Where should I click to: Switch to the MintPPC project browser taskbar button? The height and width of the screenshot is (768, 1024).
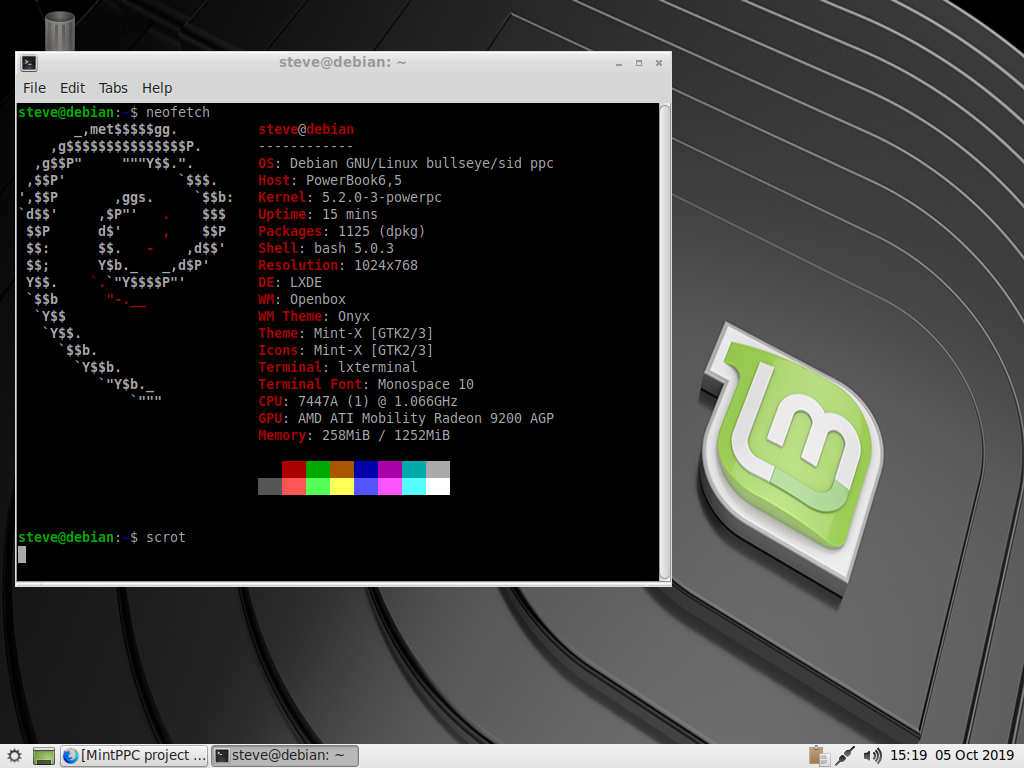pos(135,756)
